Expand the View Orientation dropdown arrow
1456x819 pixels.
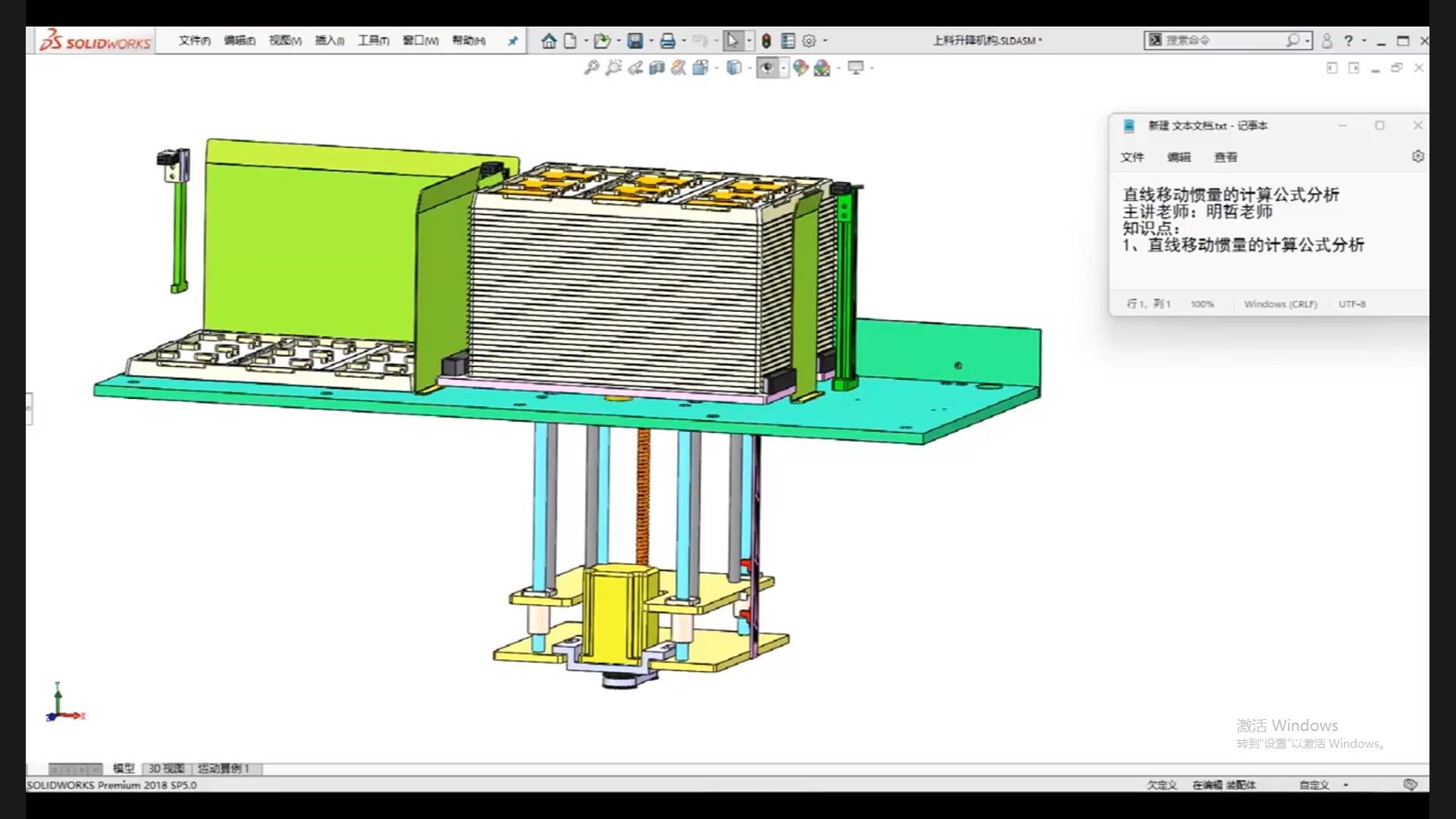coord(717,68)
